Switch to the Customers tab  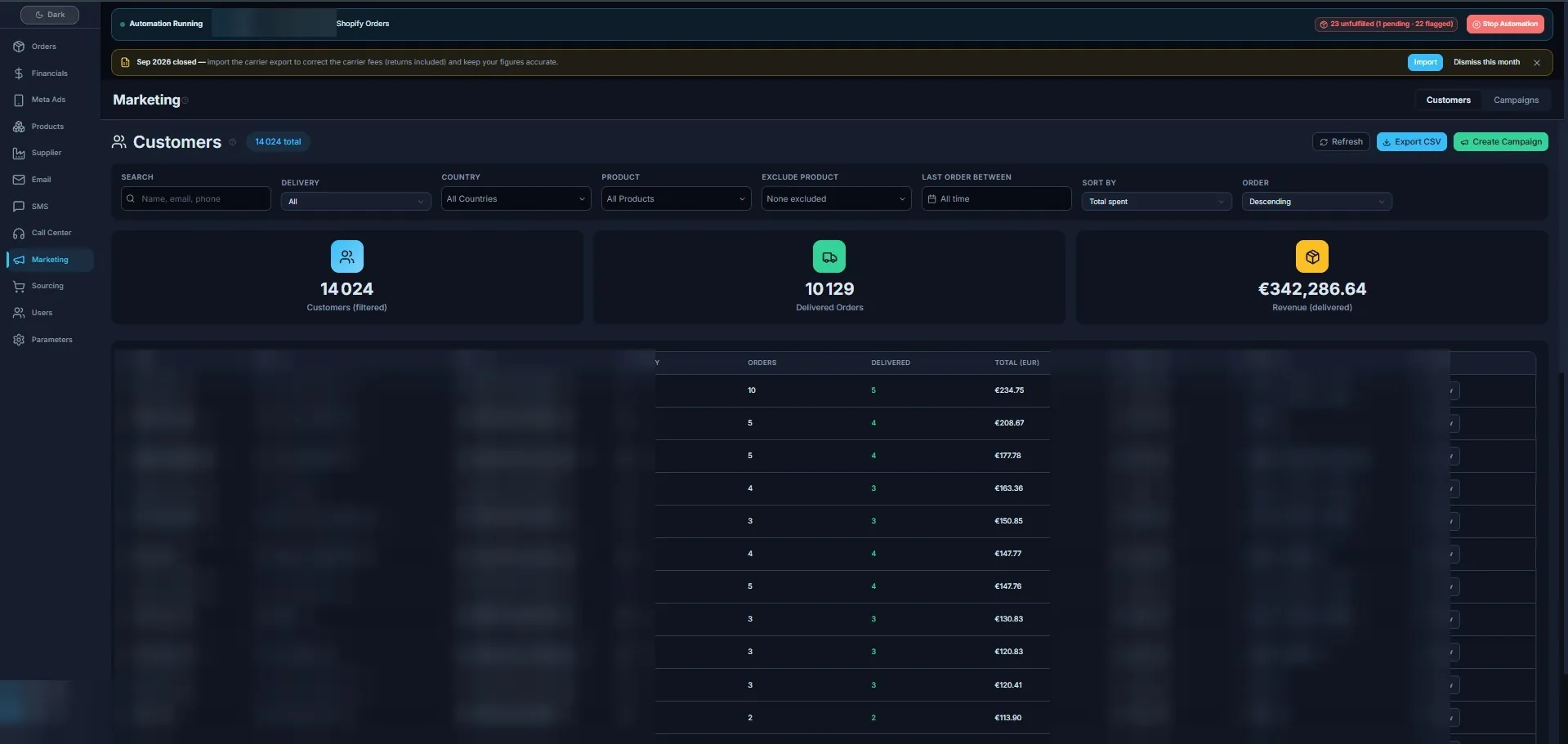point(1449,100)
